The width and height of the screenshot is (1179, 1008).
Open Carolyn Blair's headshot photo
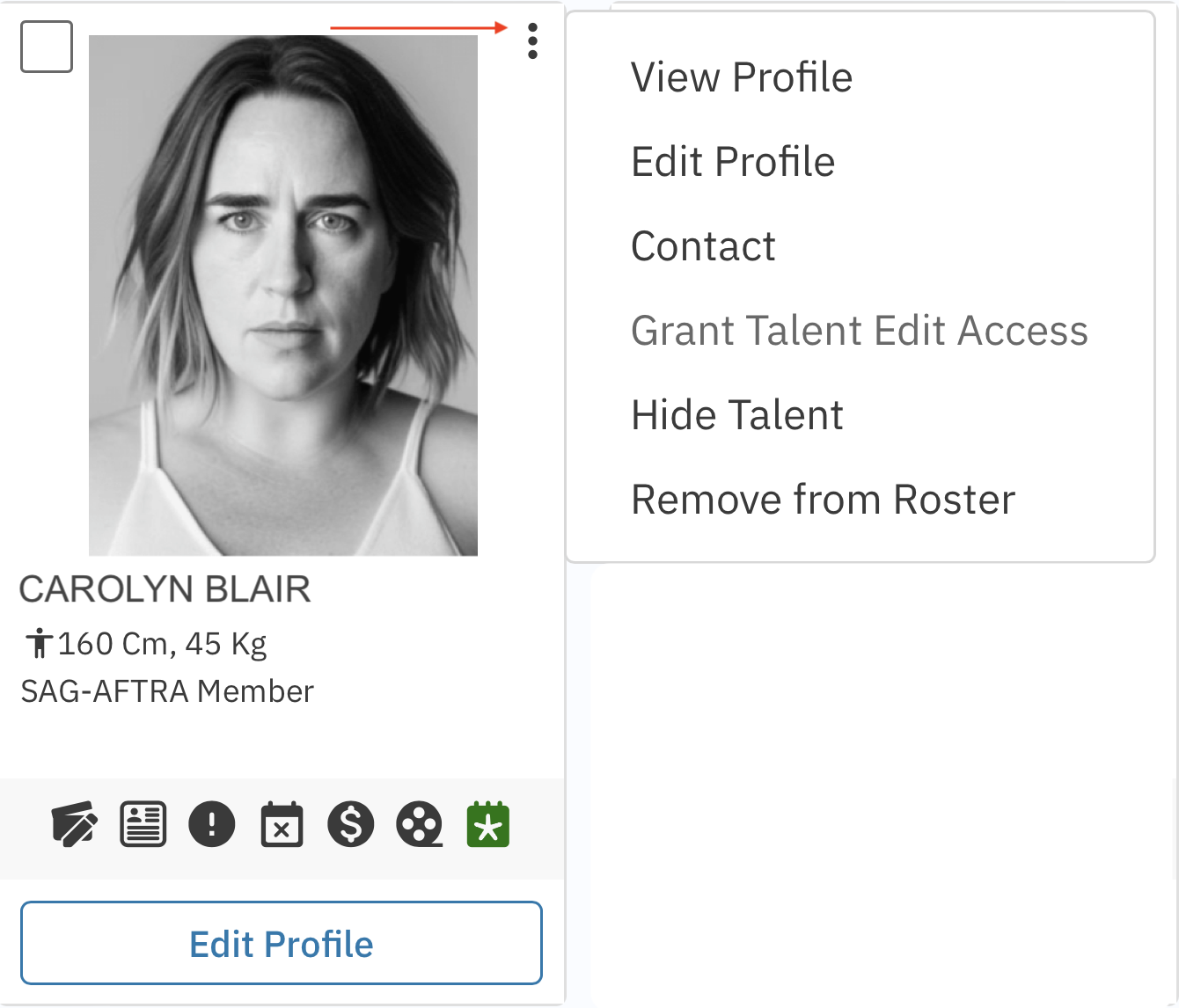pos(283,296)
